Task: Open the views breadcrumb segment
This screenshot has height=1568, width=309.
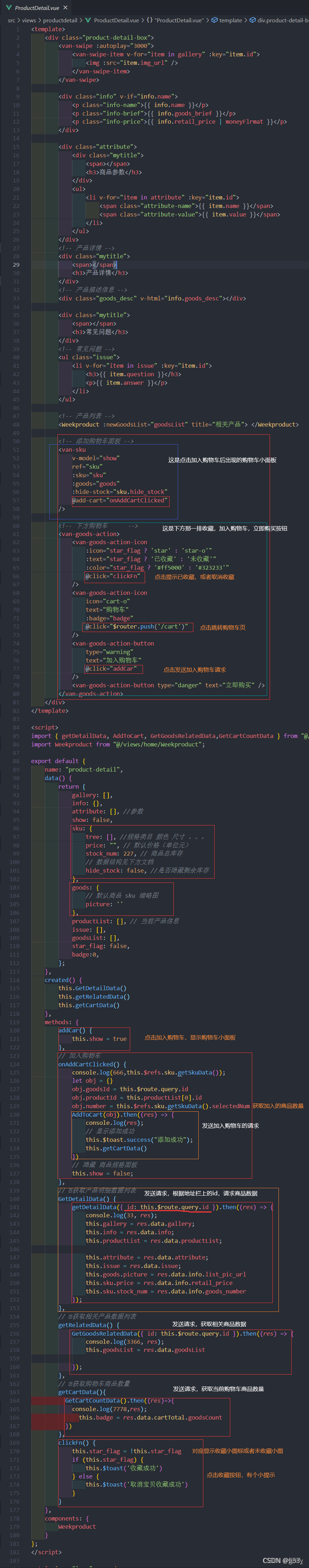Action: [x=29, y=20]
